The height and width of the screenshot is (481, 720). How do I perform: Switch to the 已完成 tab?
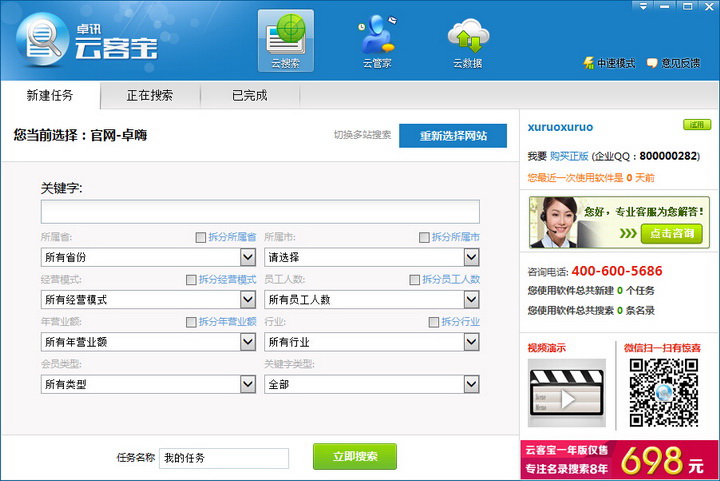click(x=250, y=95)
